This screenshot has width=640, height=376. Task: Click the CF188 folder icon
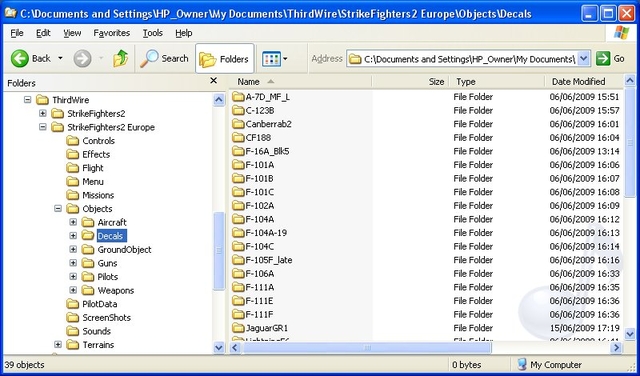point(238,138)
